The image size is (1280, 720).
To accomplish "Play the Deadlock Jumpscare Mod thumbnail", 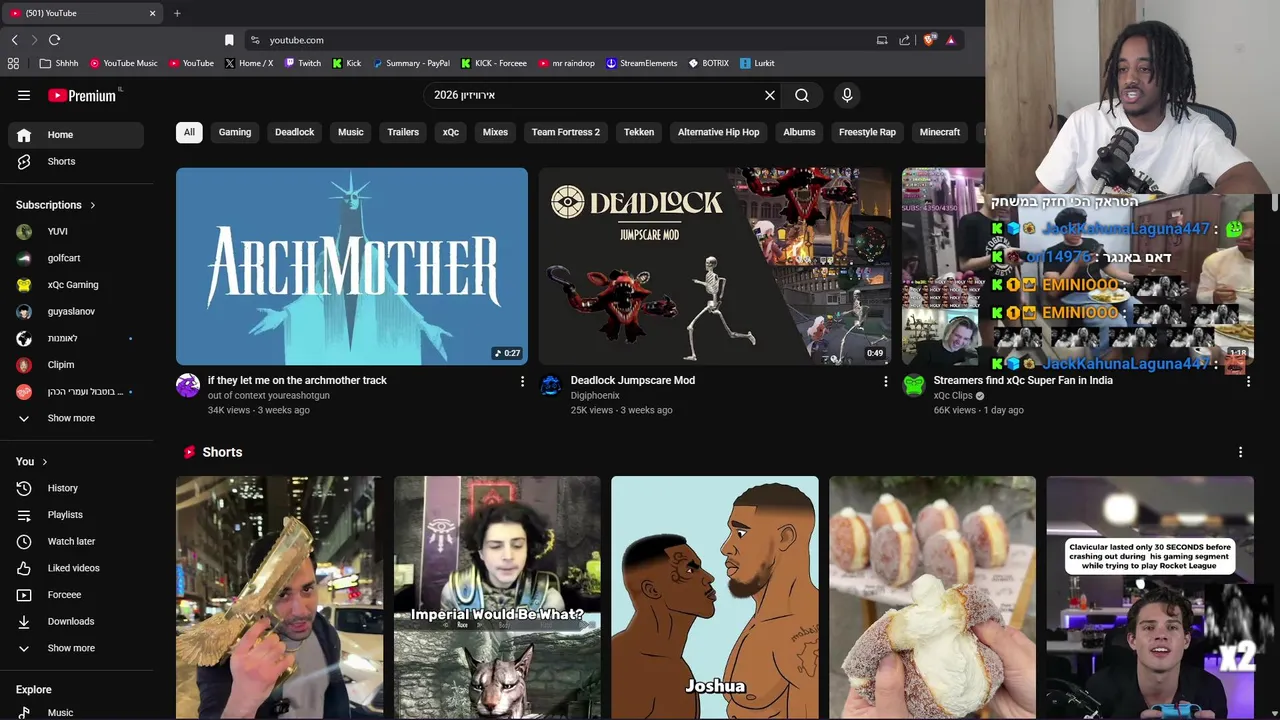I will coord(714,266).
